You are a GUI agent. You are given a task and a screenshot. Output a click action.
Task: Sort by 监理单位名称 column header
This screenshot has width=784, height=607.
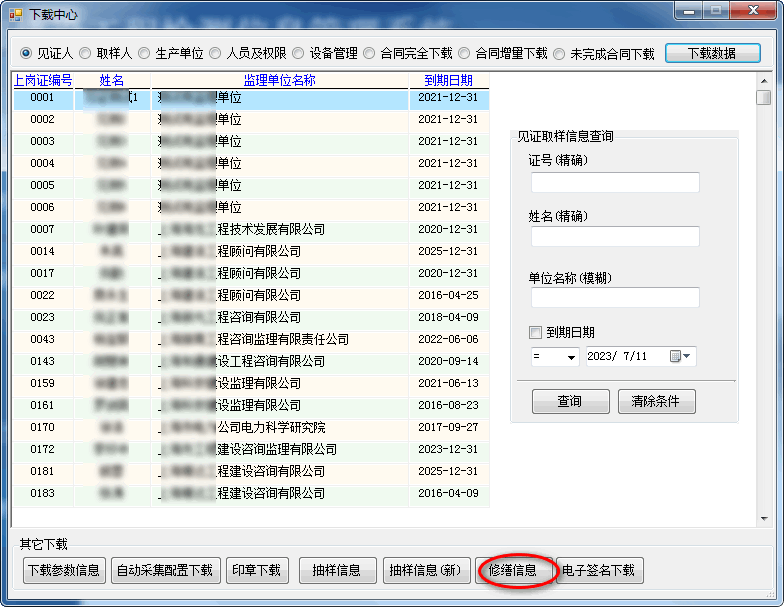click(x=280, y=80)
